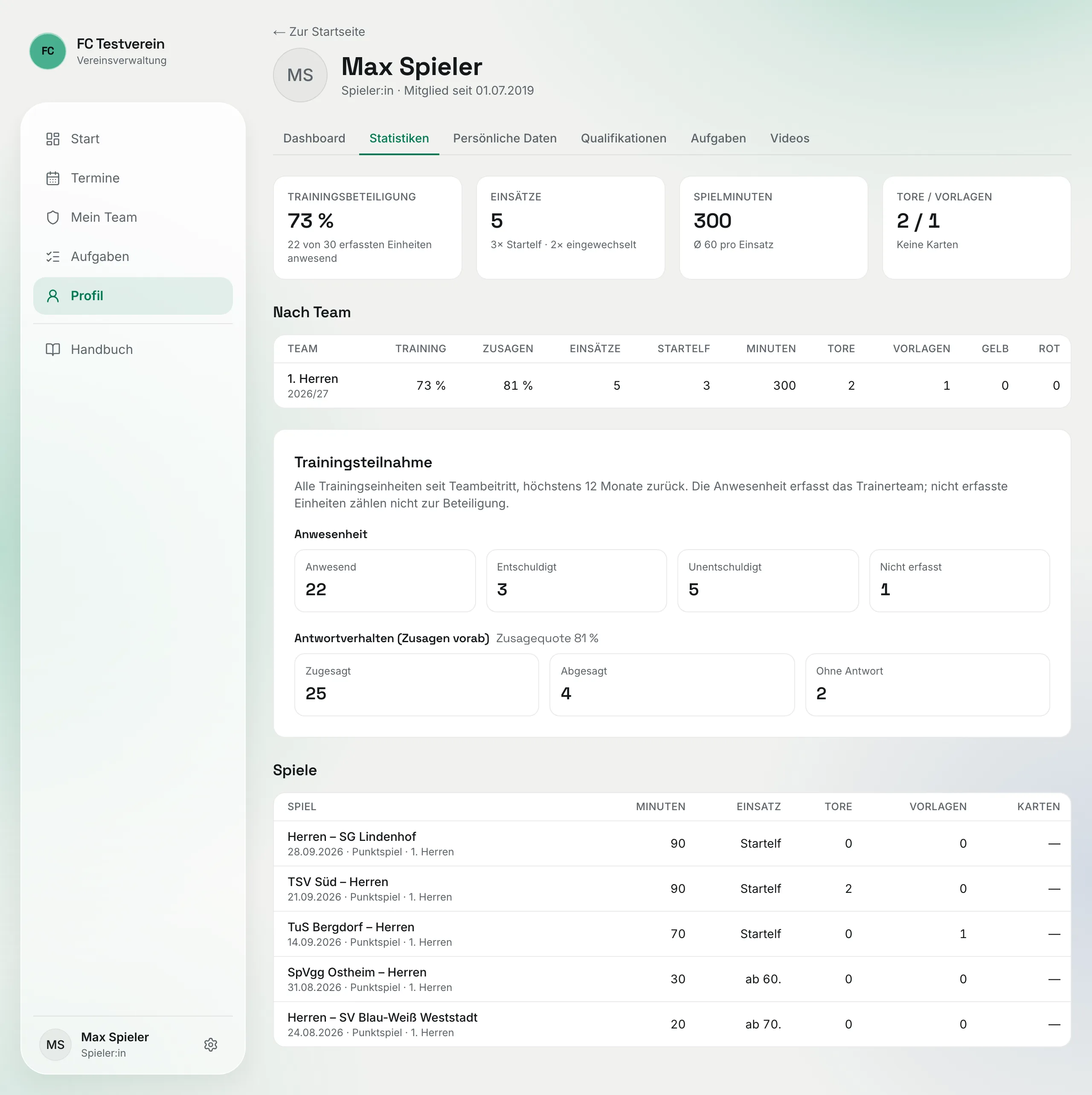Select the Statistiken tab
The width and height of the screenshot is (1092, 1095).
click(x=399, y=138)
